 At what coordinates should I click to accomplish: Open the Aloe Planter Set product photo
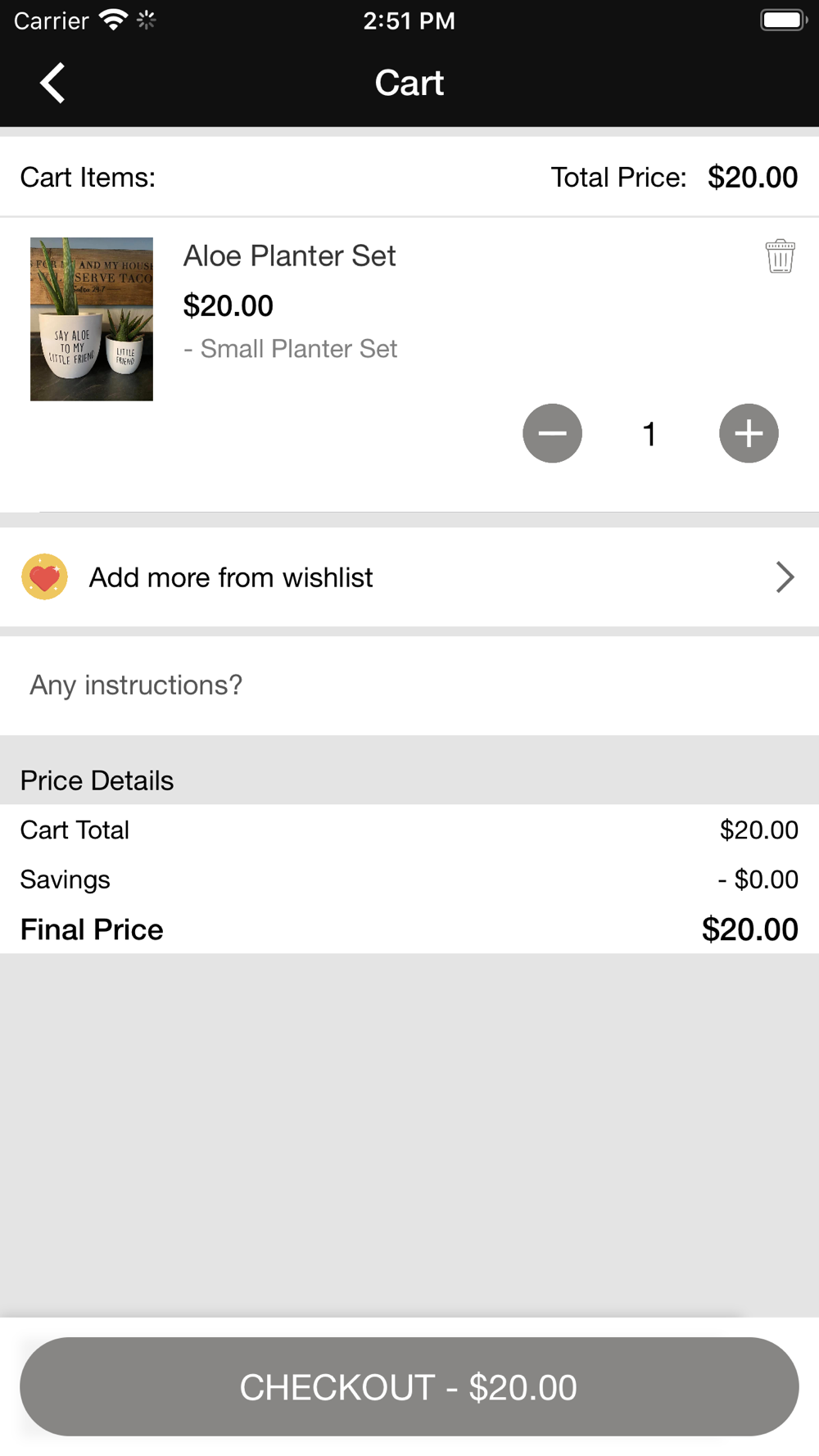click(92, 319)
